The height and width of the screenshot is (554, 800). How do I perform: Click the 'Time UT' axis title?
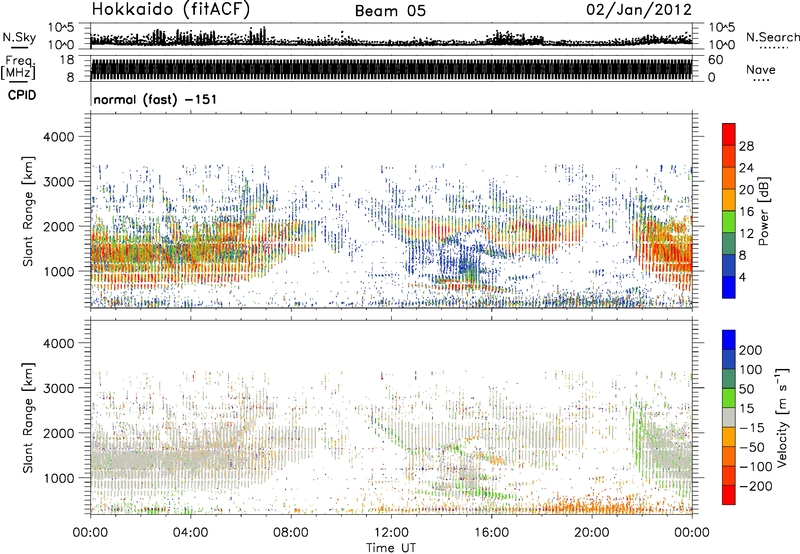tap(391, 548)
